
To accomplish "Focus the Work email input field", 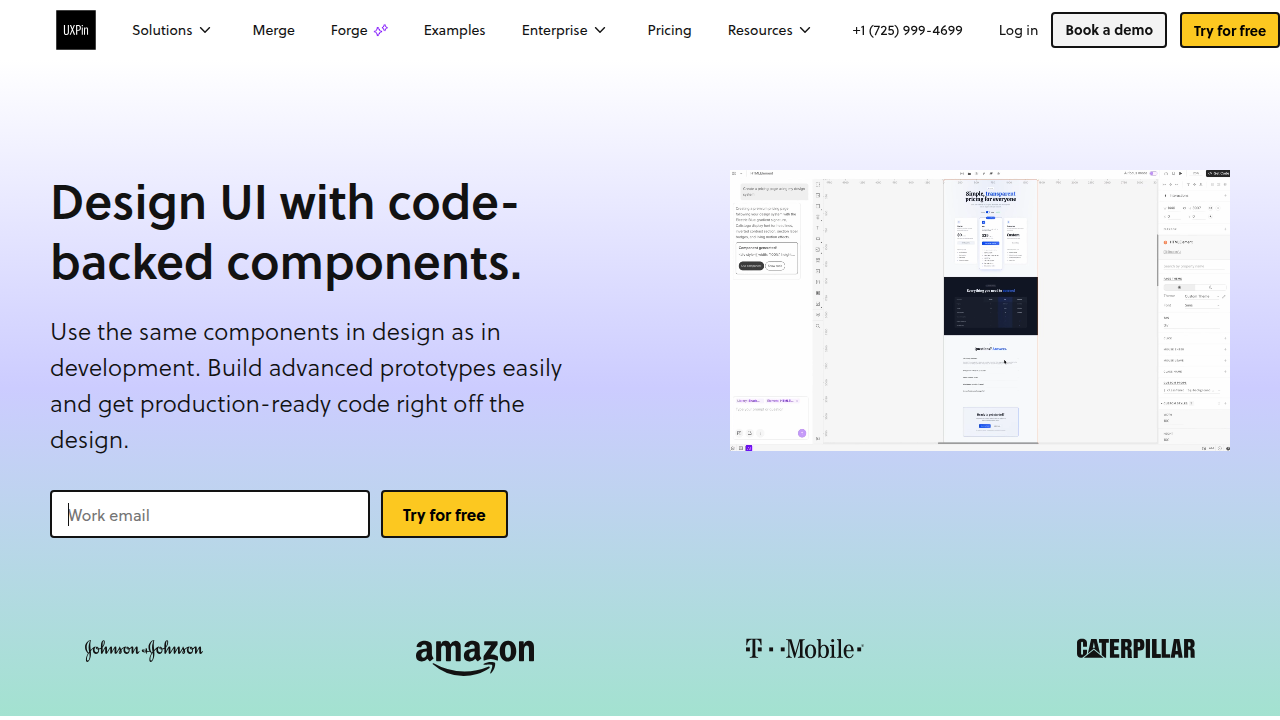I will (x=210, y=514).
